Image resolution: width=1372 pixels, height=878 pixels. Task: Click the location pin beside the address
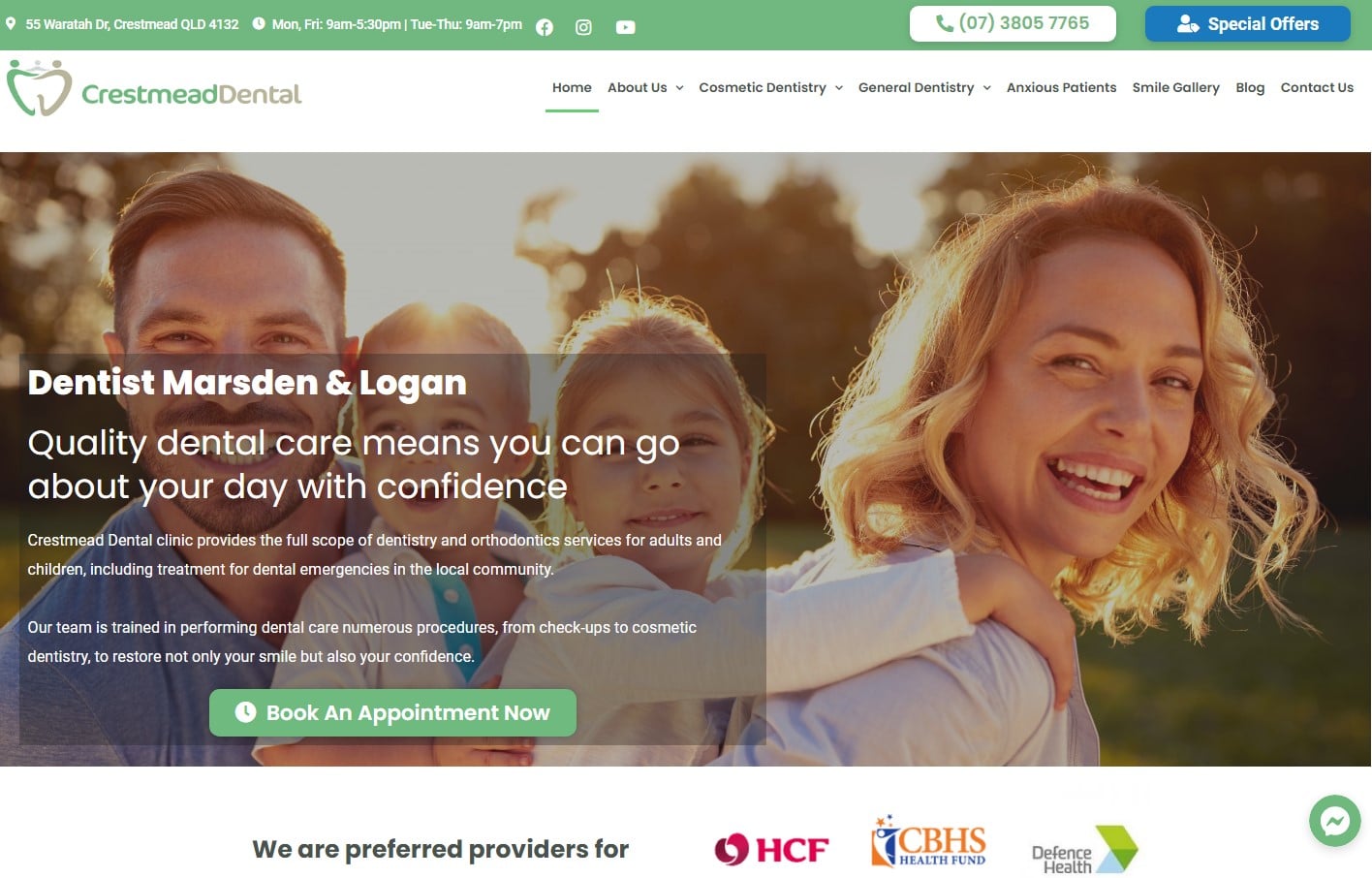(x=11, y=23)
